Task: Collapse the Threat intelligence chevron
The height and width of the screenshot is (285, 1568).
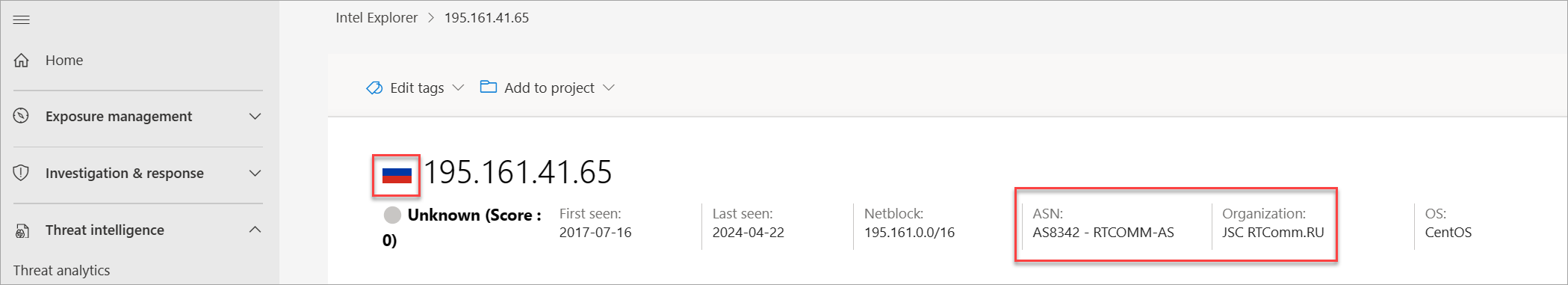Action: (255, 230)
